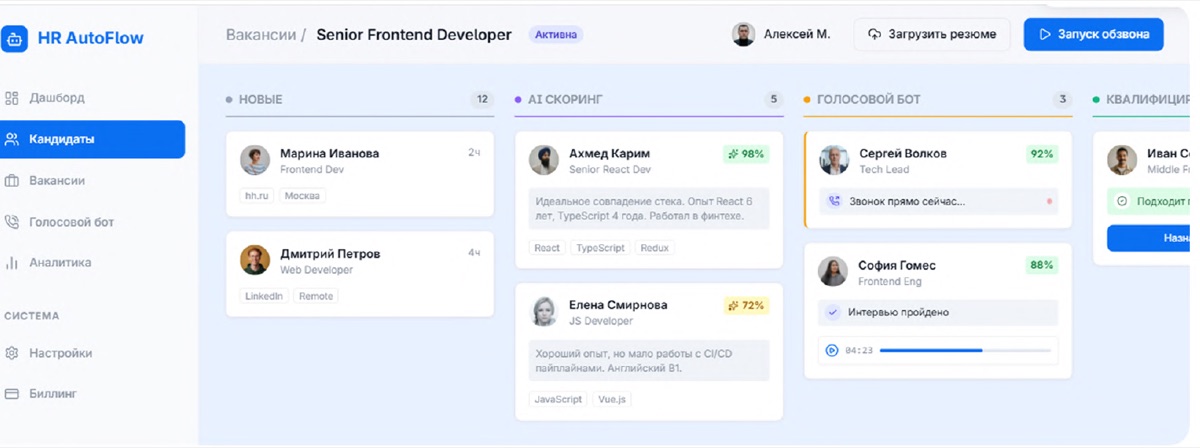Click the 92% score badge

tap(1042, 154)
